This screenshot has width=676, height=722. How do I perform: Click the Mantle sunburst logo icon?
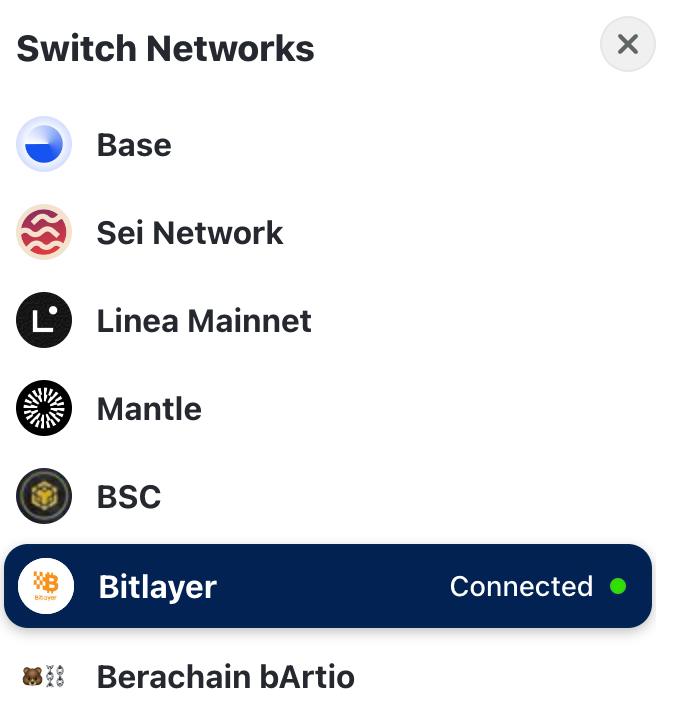coord(44,408)
